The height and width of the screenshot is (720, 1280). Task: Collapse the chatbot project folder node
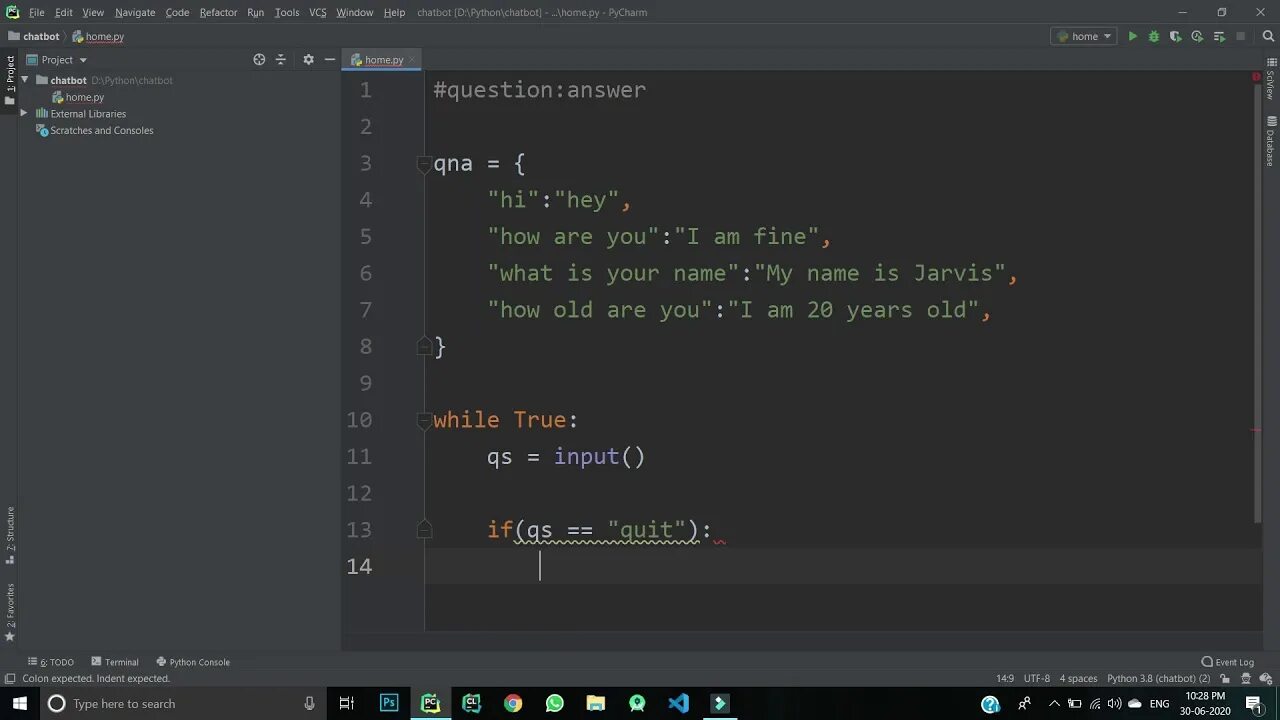[25, 80]
